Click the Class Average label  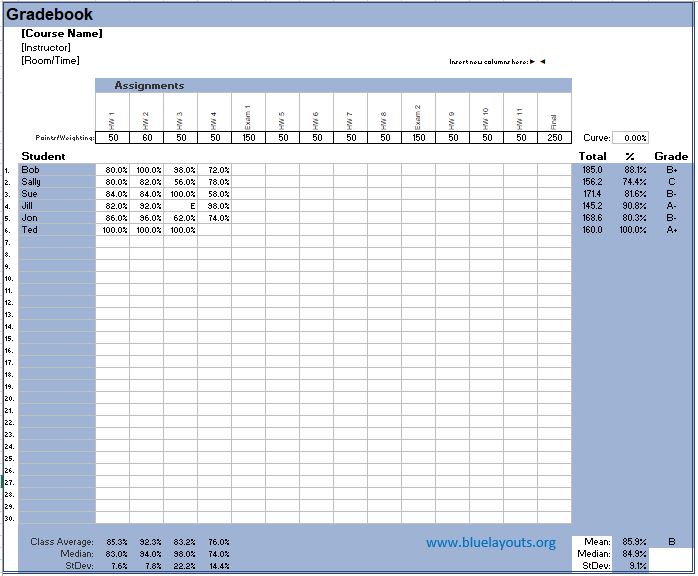(61, 542)
